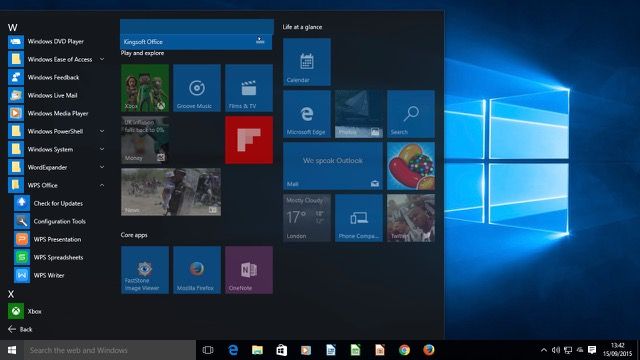Open network icon in system tray
640x360 pixels.
click(568, 350)
